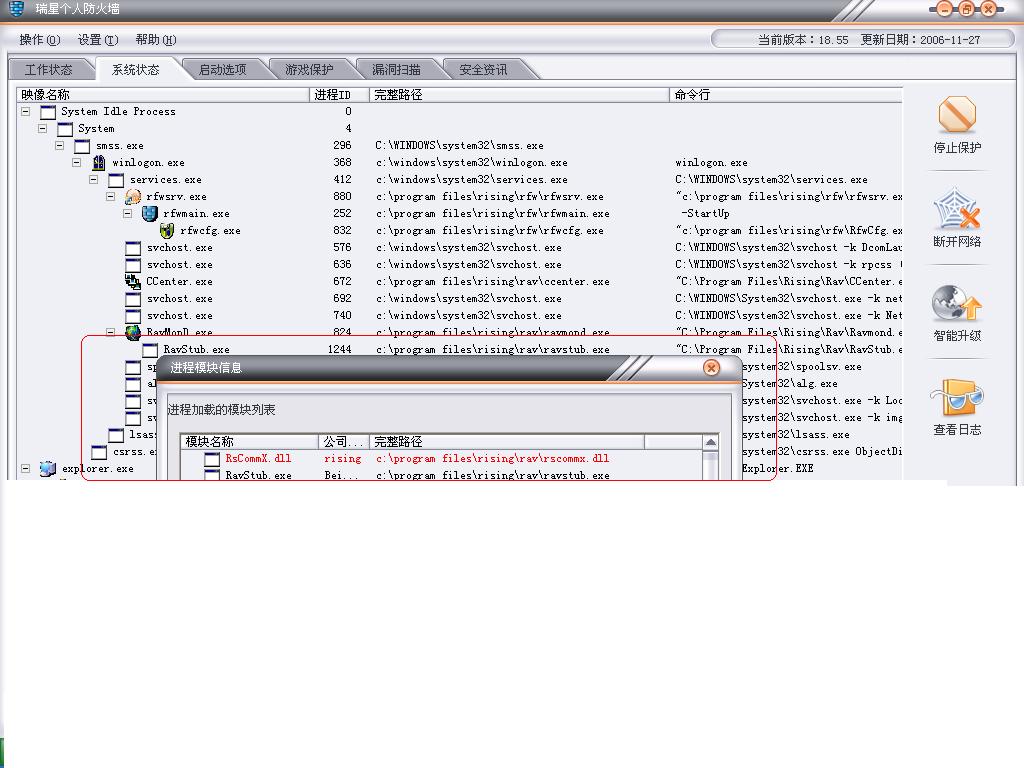This screenshot has width=1024, height=768.
Task: Select the RavMonD.exe process icon
Action: (x=133, y=332)
